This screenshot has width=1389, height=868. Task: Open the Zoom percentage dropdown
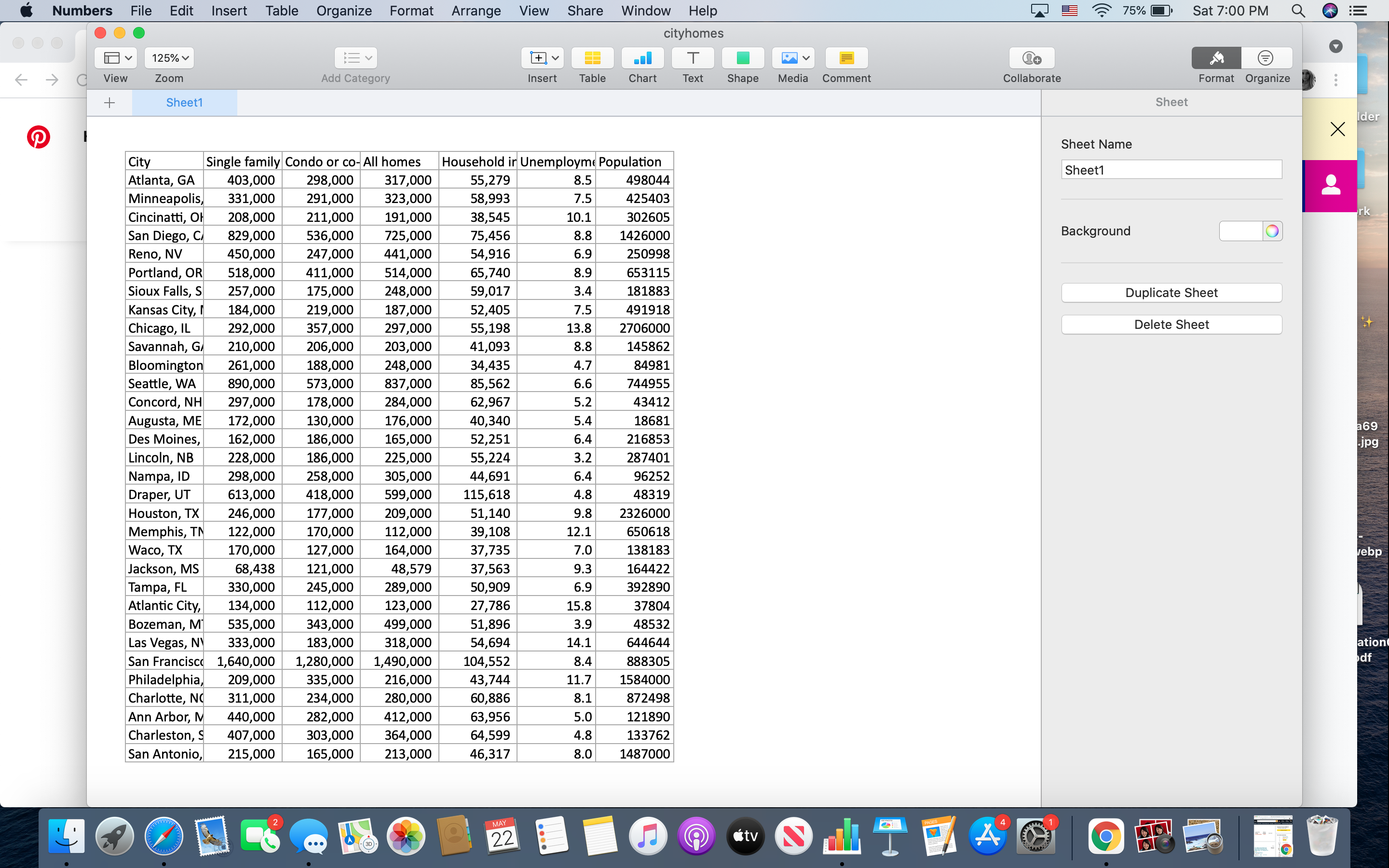click(168, 57)
